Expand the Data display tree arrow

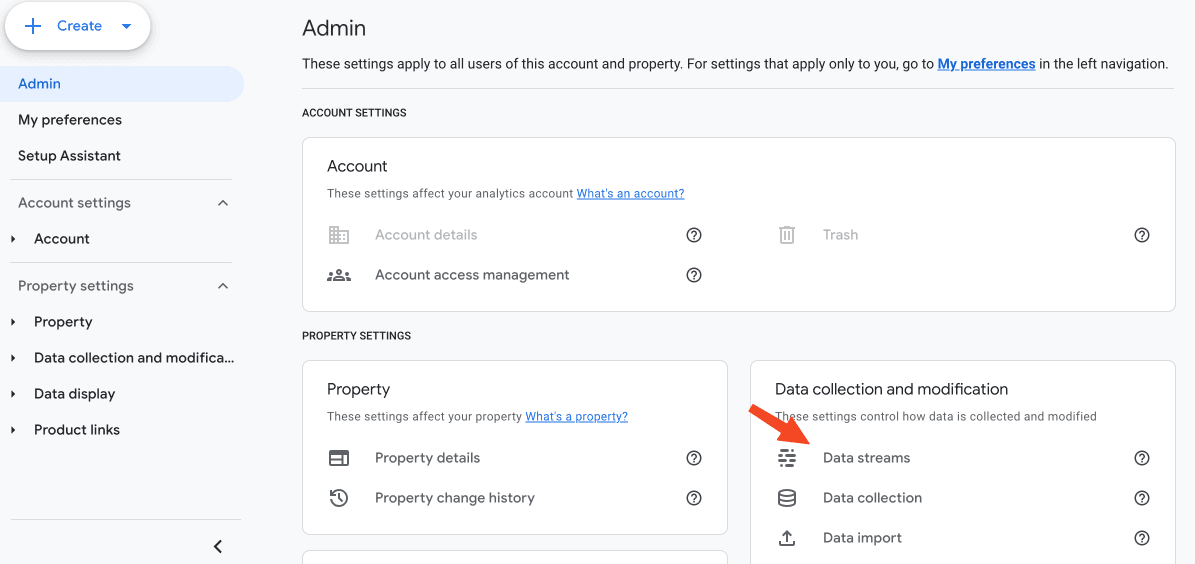(x=14, y=394)
